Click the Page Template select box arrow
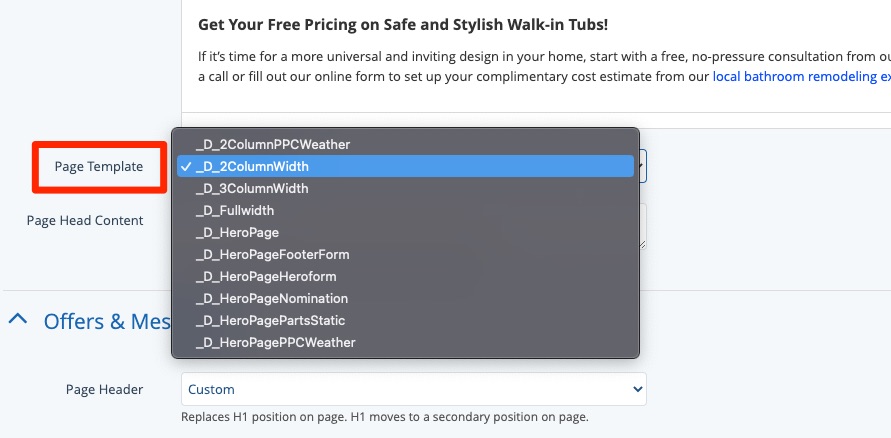 (x=642, y=166)
